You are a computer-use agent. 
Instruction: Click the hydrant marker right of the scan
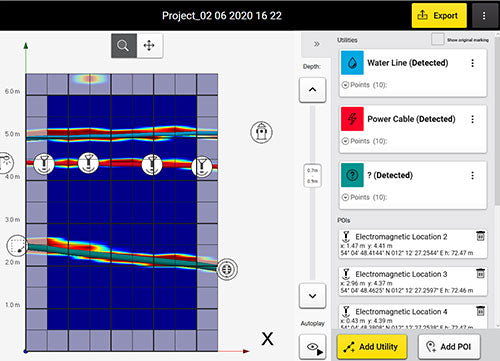tap(261, 132)
